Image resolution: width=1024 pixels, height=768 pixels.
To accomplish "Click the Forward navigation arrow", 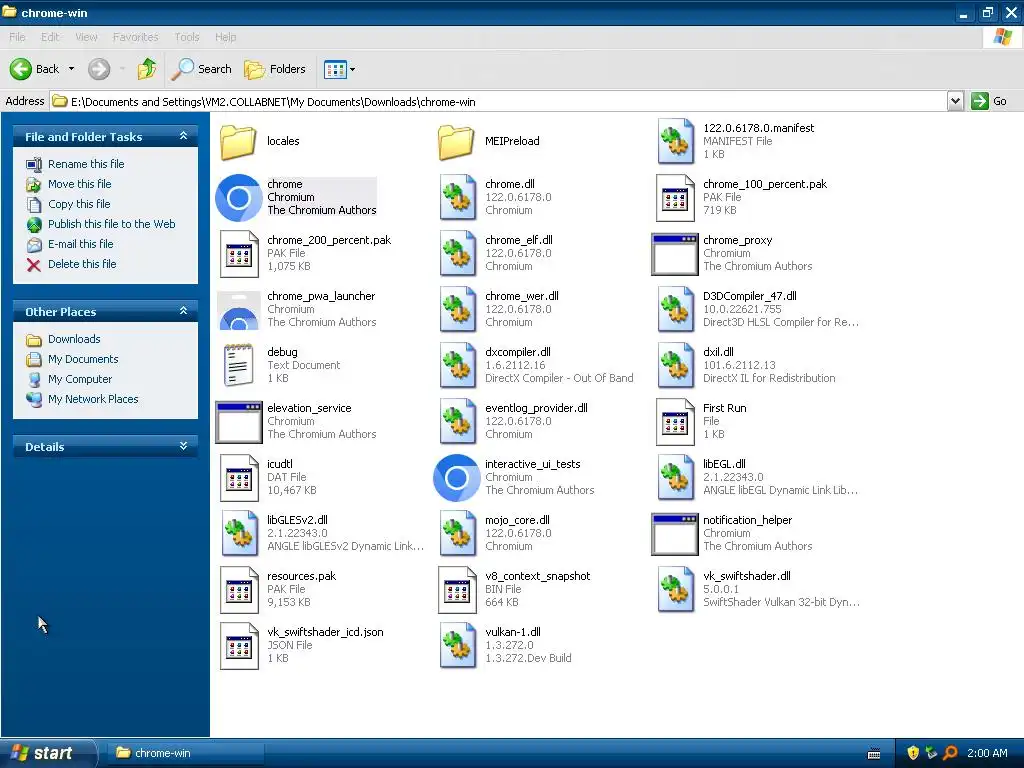I will (x=99, y=69).
